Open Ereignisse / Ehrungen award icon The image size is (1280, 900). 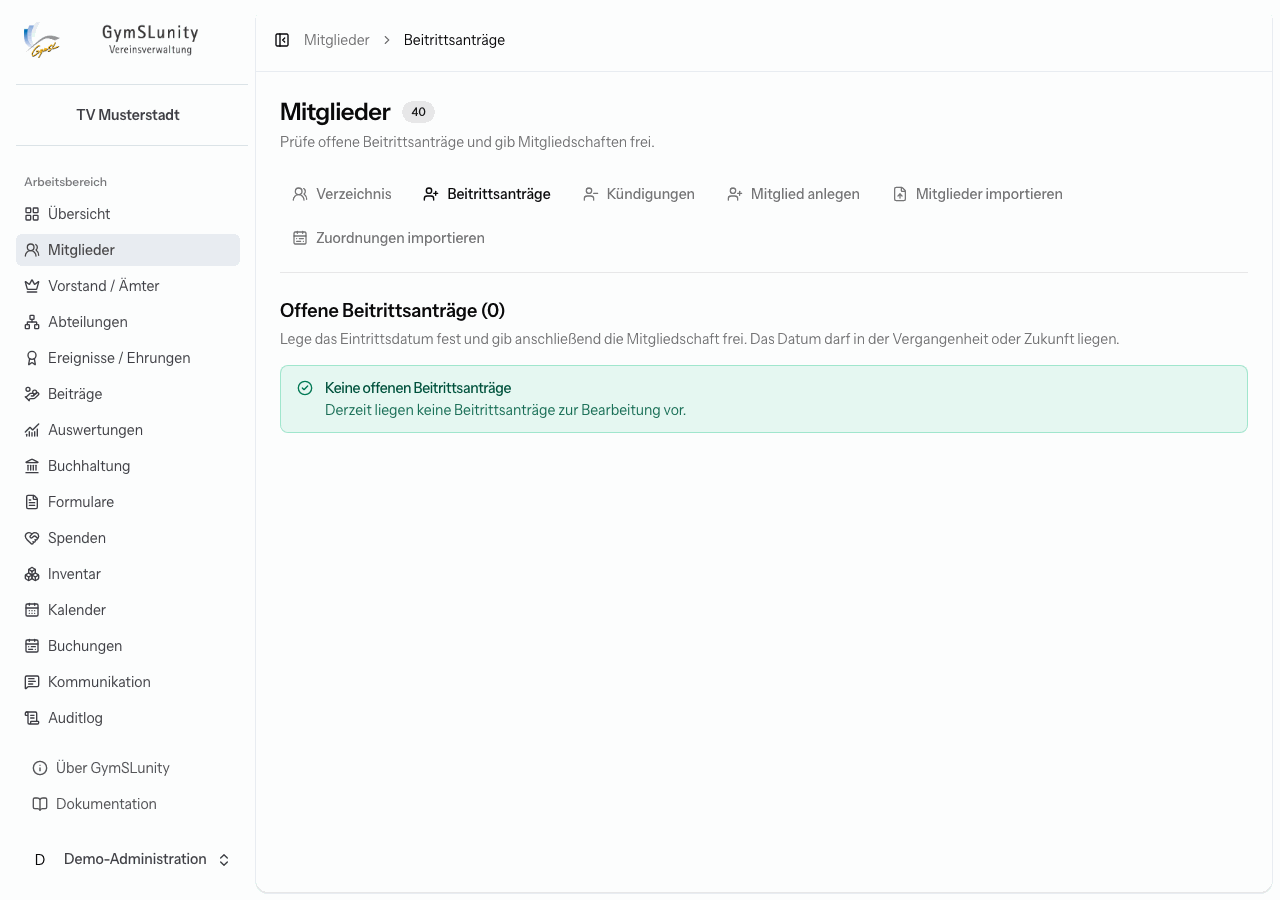pyautogui.click(x=32, y=358)
